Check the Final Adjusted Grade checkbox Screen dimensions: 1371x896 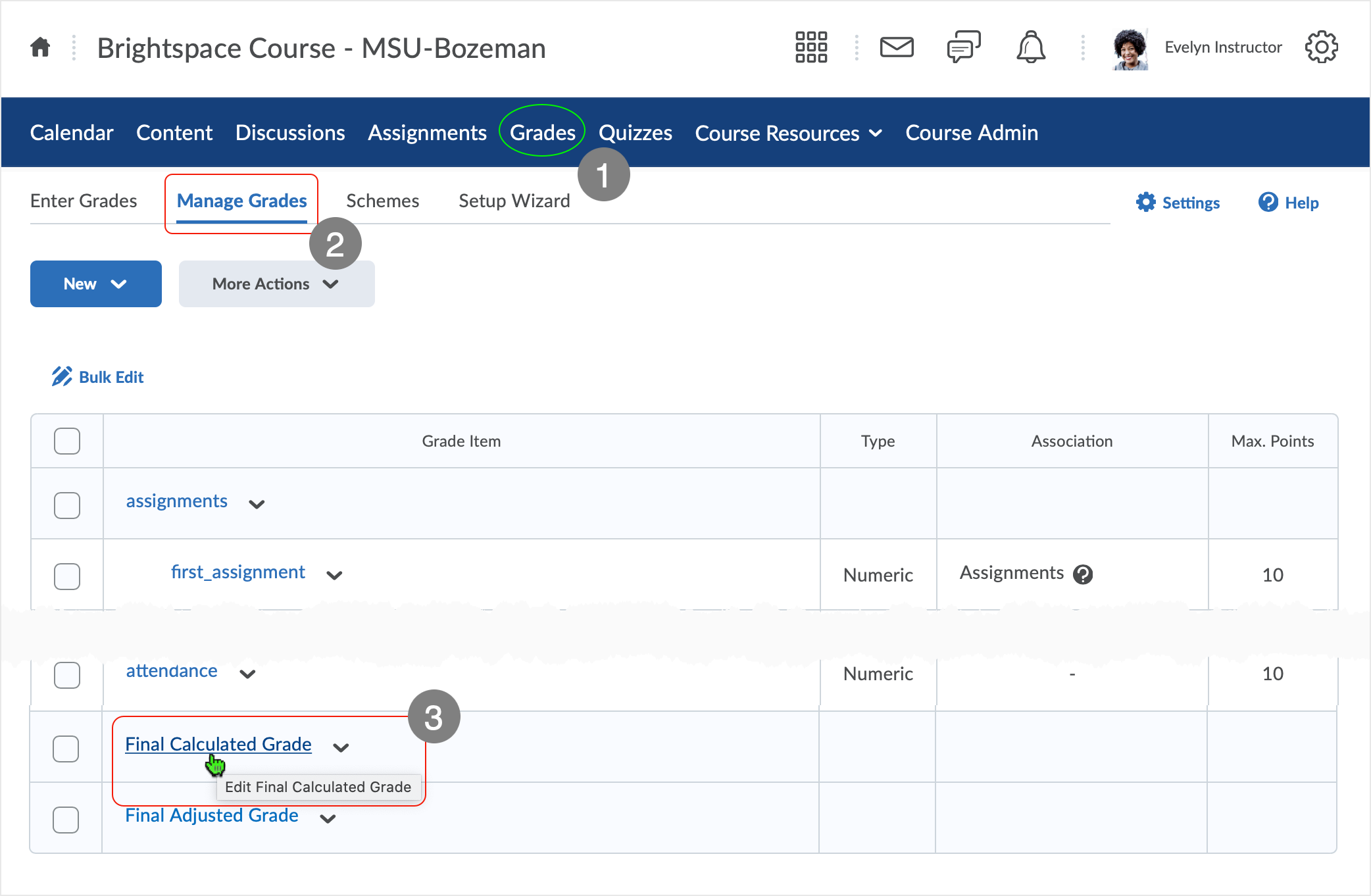[66, 820]
